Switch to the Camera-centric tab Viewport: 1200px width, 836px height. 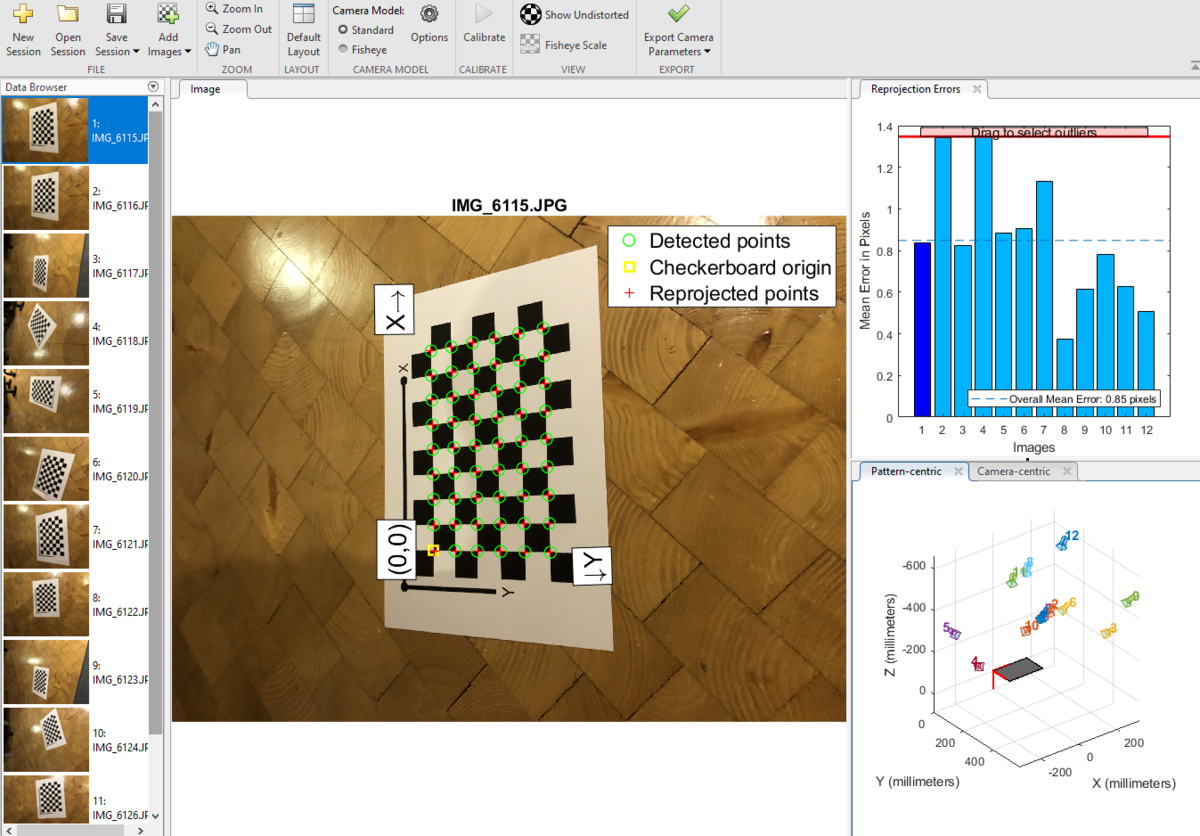click(1013, 471)
